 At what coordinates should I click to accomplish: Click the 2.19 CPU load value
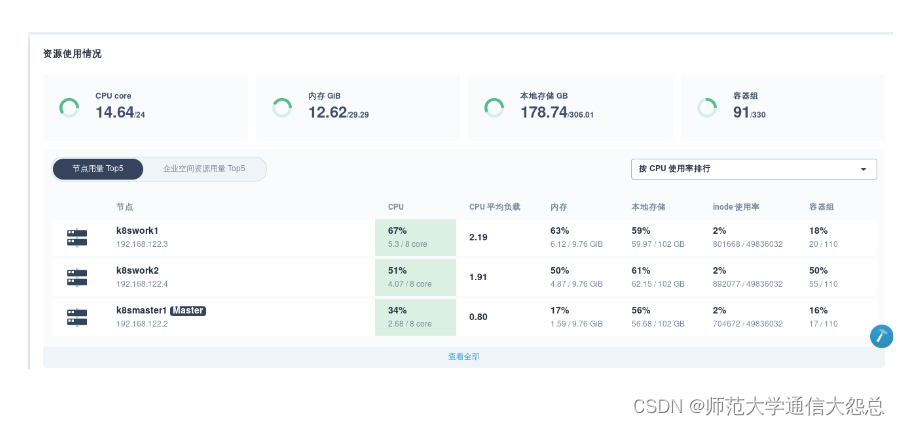[478, 237]
